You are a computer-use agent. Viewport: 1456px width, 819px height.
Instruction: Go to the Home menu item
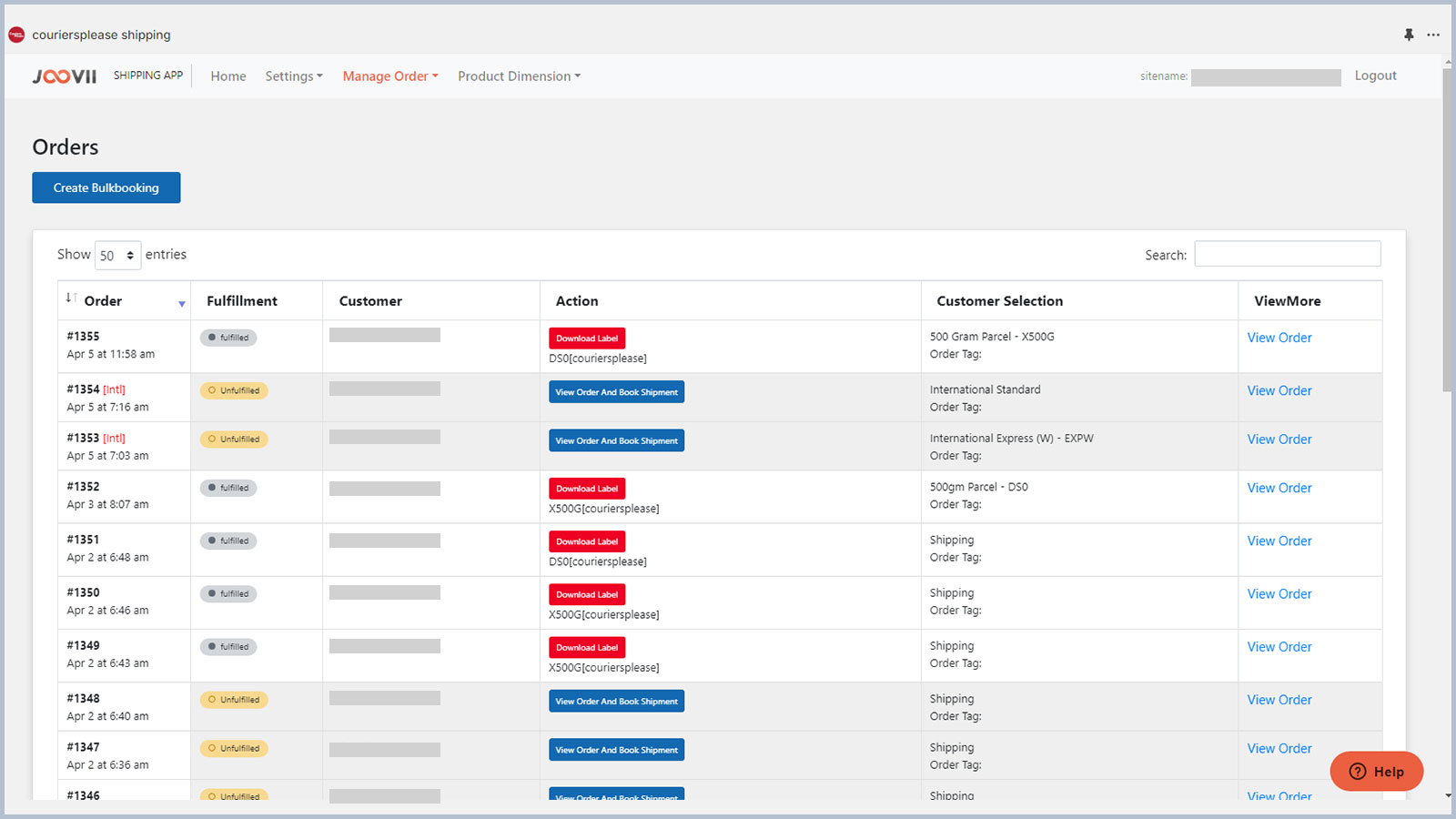pos(228,76)
